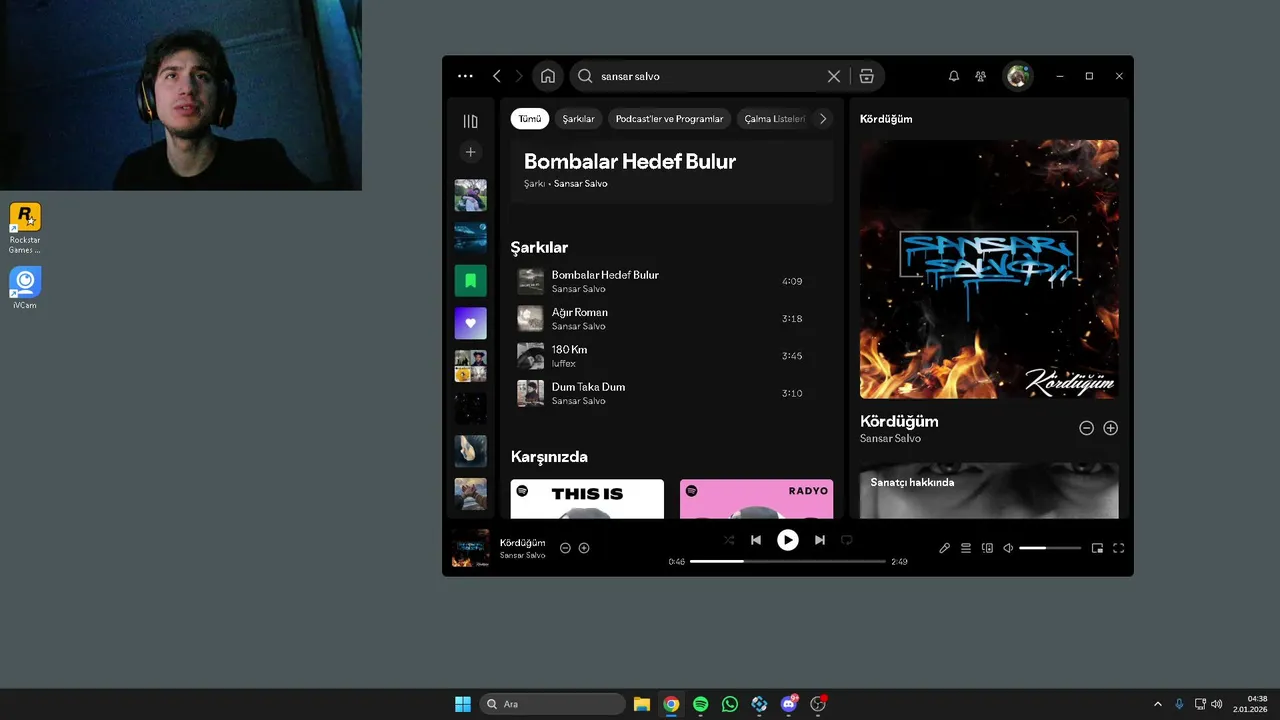The height and width of the screenshot is (720, 1280).
Task: Adjust the volume slider
Action: [x=1050, y=548]
